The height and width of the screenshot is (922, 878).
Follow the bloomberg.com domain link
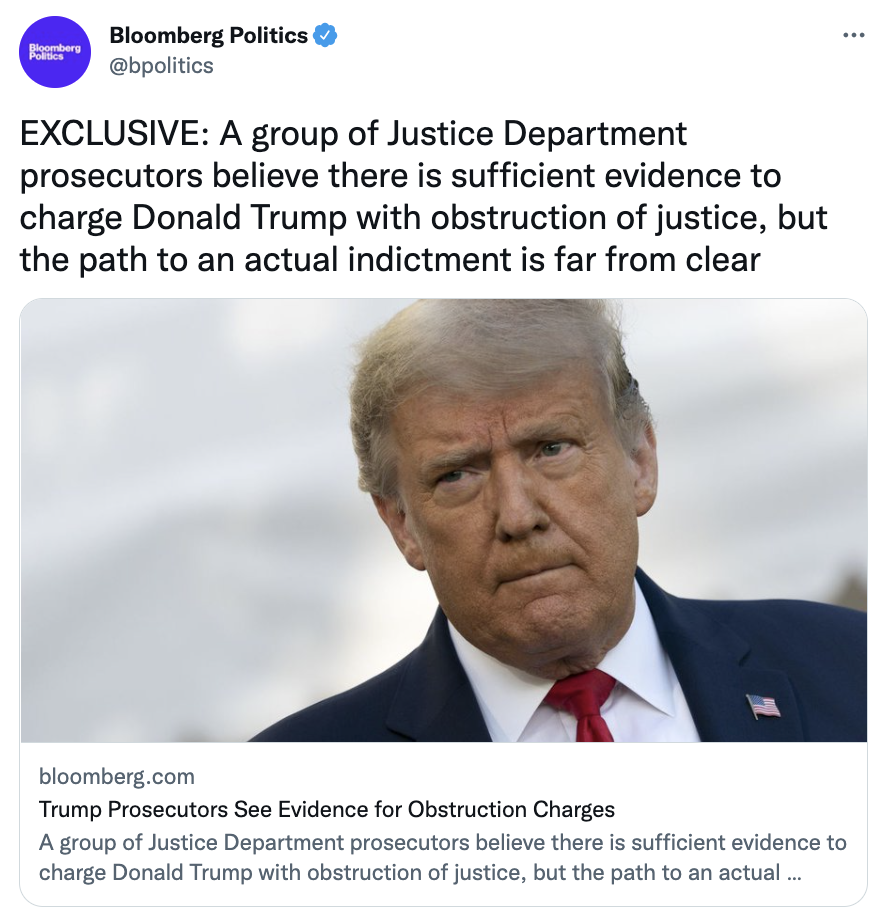116,776
